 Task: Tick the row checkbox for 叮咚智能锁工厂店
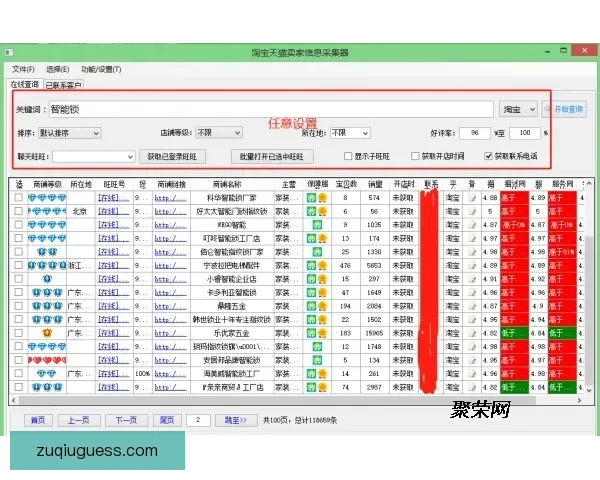coord(18,238)
